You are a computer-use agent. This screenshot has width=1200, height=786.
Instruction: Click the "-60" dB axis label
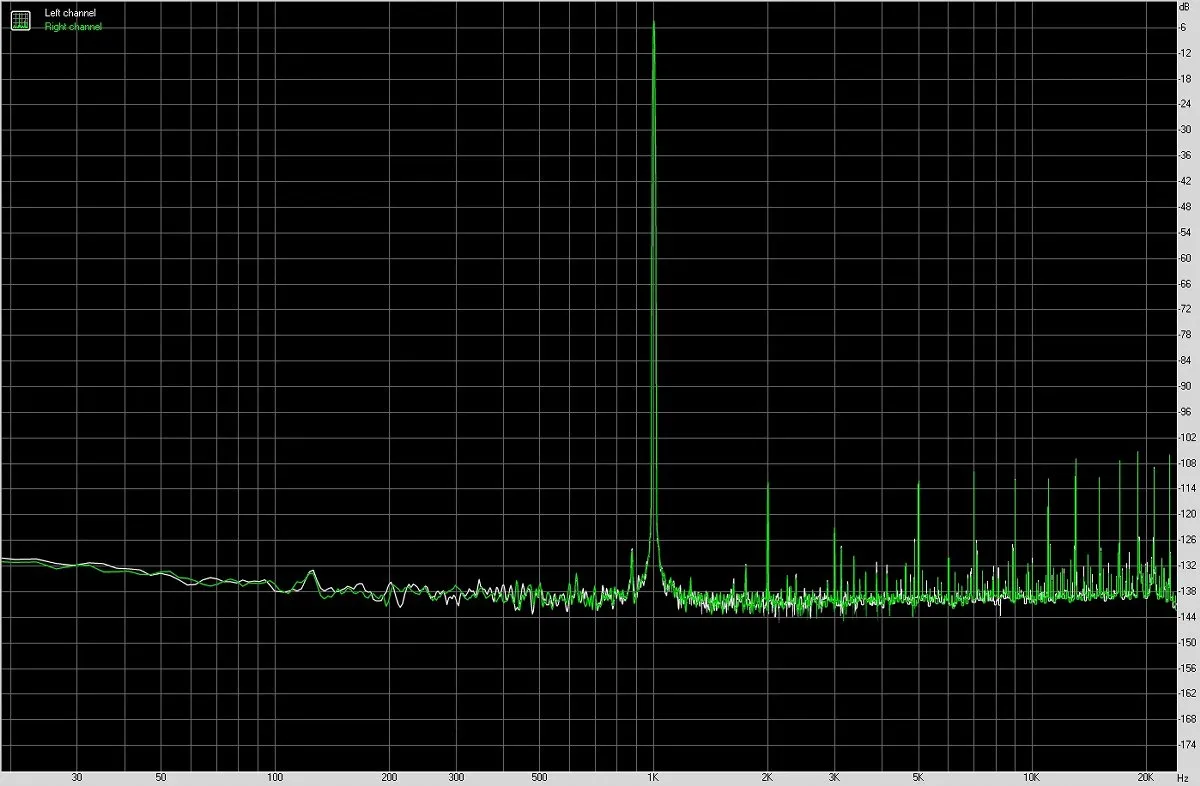tap(1186, 257)
